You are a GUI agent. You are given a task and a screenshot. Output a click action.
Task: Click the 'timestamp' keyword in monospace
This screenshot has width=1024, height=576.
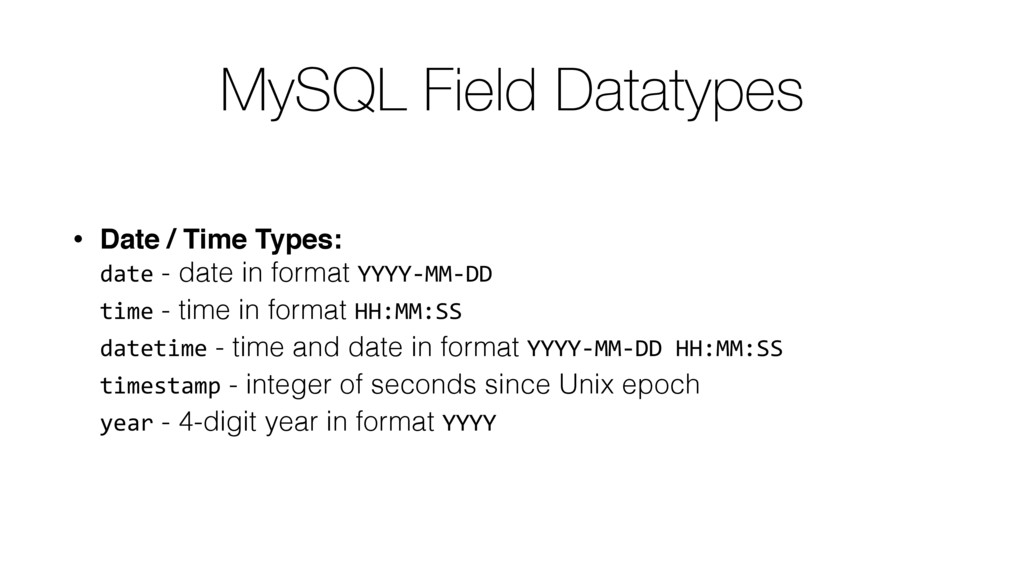click(161, 385)
